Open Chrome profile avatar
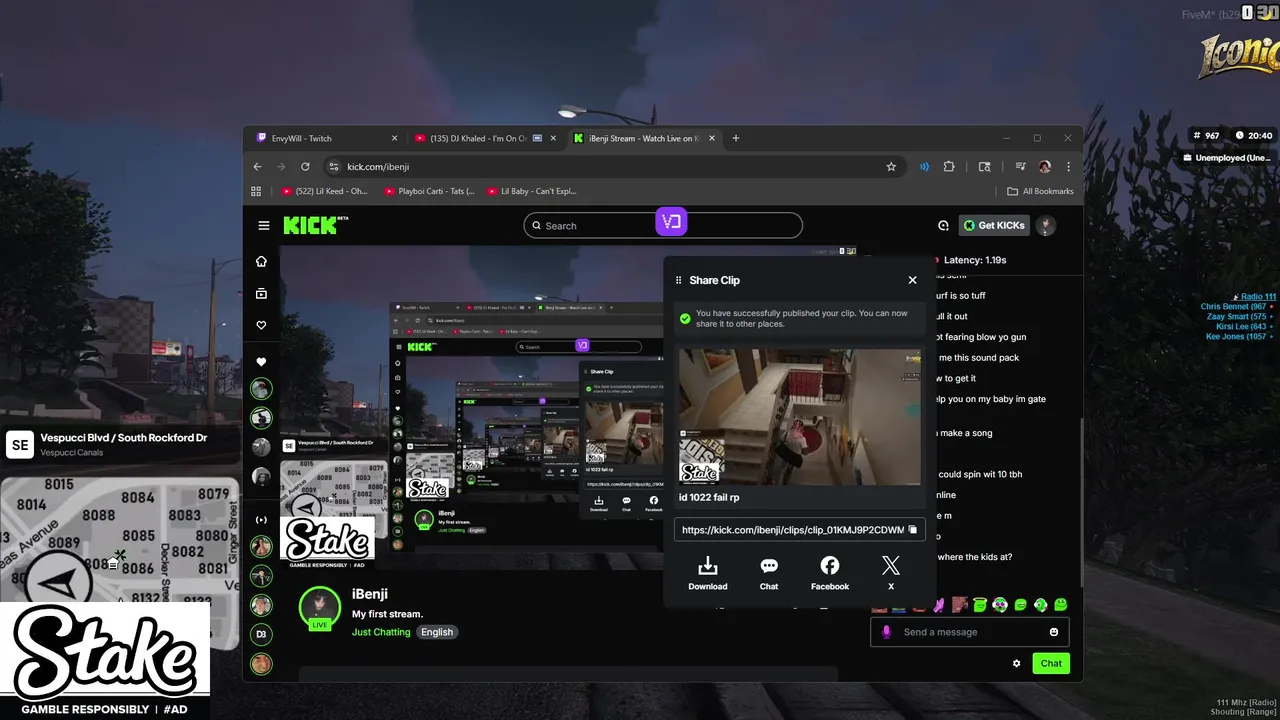This screenshot has width=1280, height=720. pos(1045,167)
